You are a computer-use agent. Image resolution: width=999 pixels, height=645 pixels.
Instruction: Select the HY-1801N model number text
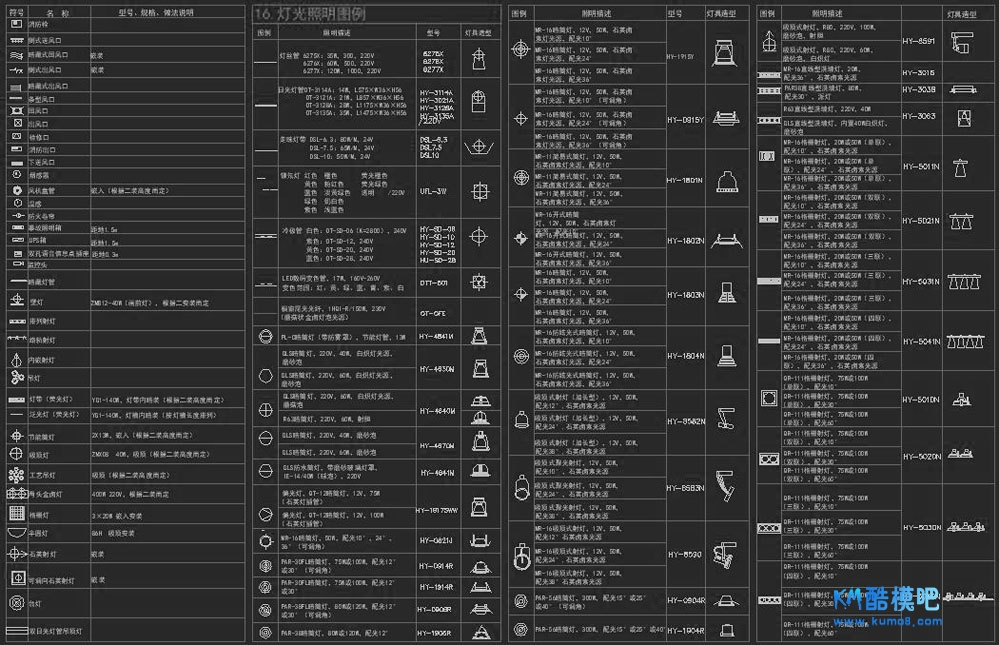(x=685, y=180)
